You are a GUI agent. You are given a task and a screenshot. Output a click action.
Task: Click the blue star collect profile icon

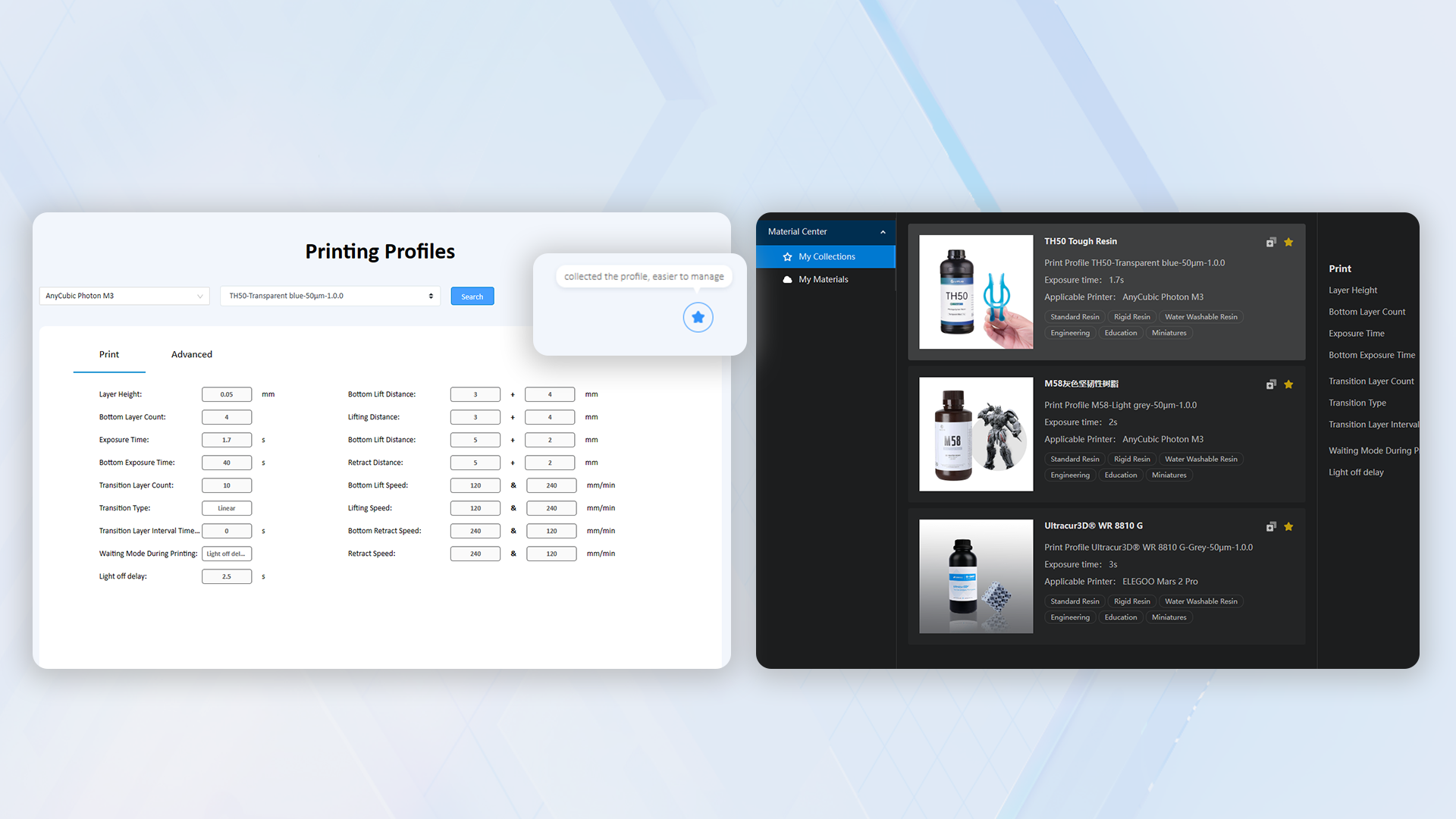pos(698,317)
